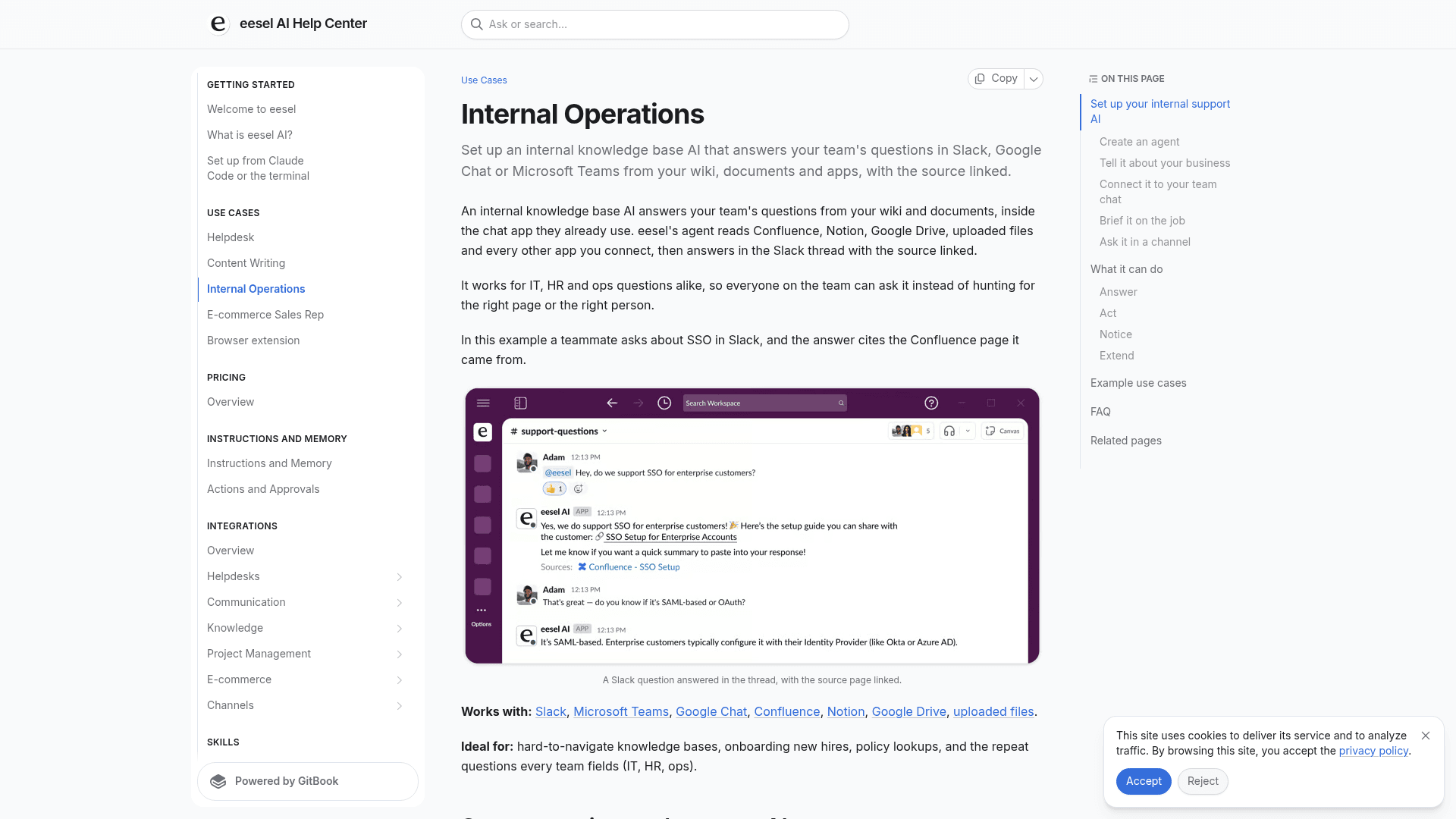This screenshot has height=819, width=1456.
Task: Jump to Related pages section
Action: click(1126, 441)
